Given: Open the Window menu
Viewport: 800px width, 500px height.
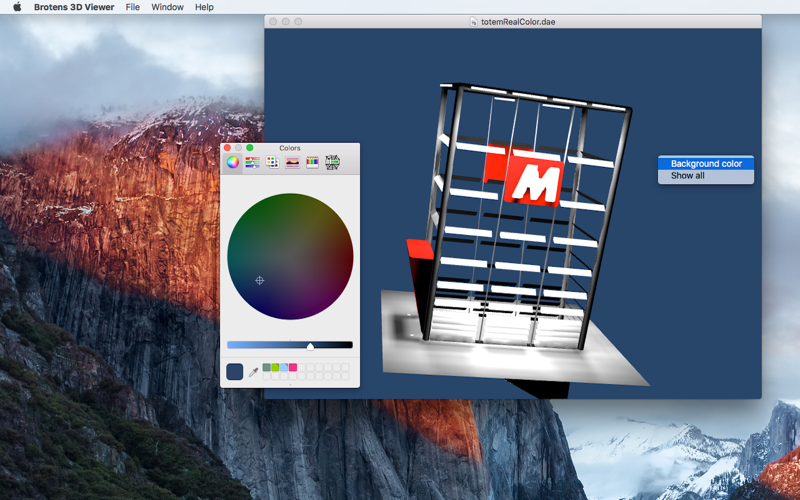Looking at the screenshot, I should (167, 7).
